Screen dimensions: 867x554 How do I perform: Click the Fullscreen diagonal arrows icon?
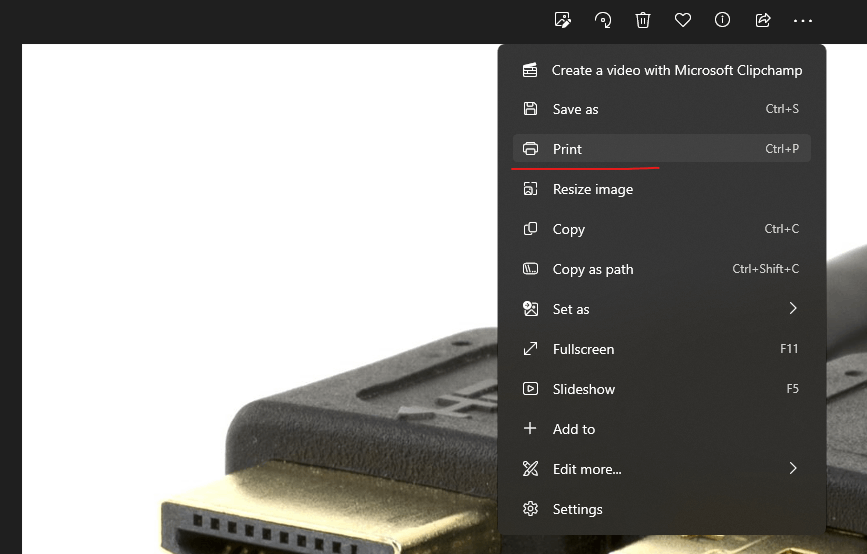pyautogui.click(x=530, y=349)
